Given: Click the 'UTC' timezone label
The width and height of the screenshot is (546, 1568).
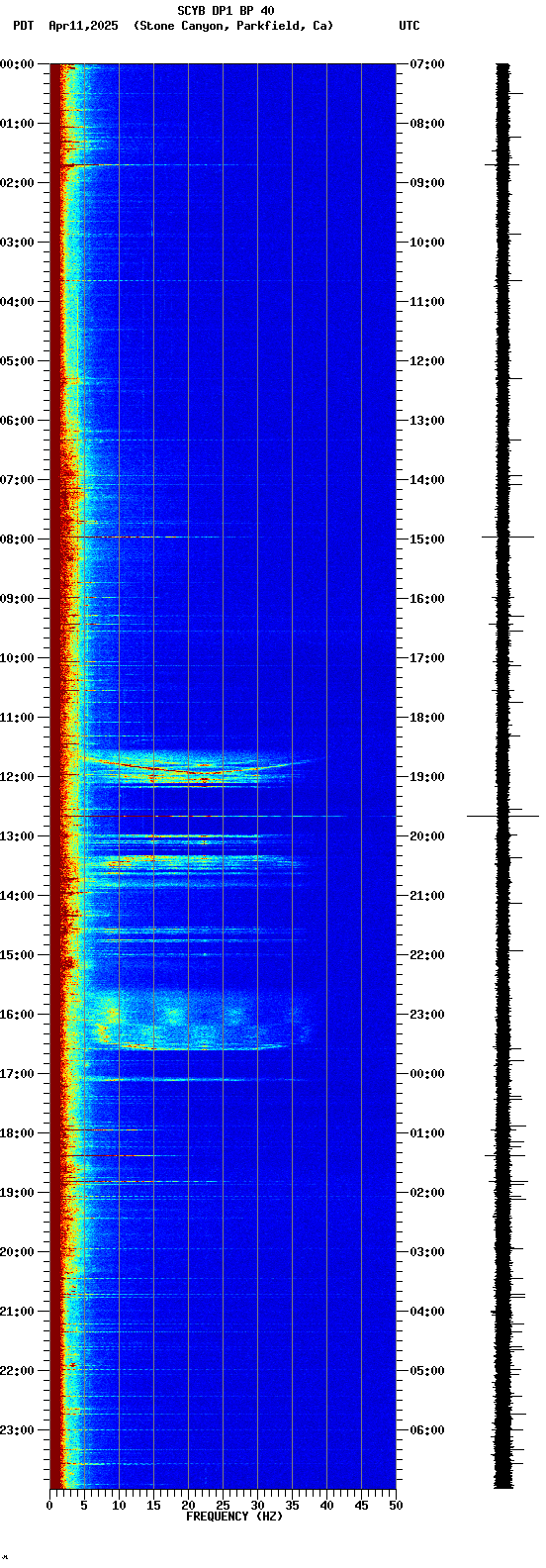Looking at the screenshot, I should pyautogui.click(x=409, y=26).
